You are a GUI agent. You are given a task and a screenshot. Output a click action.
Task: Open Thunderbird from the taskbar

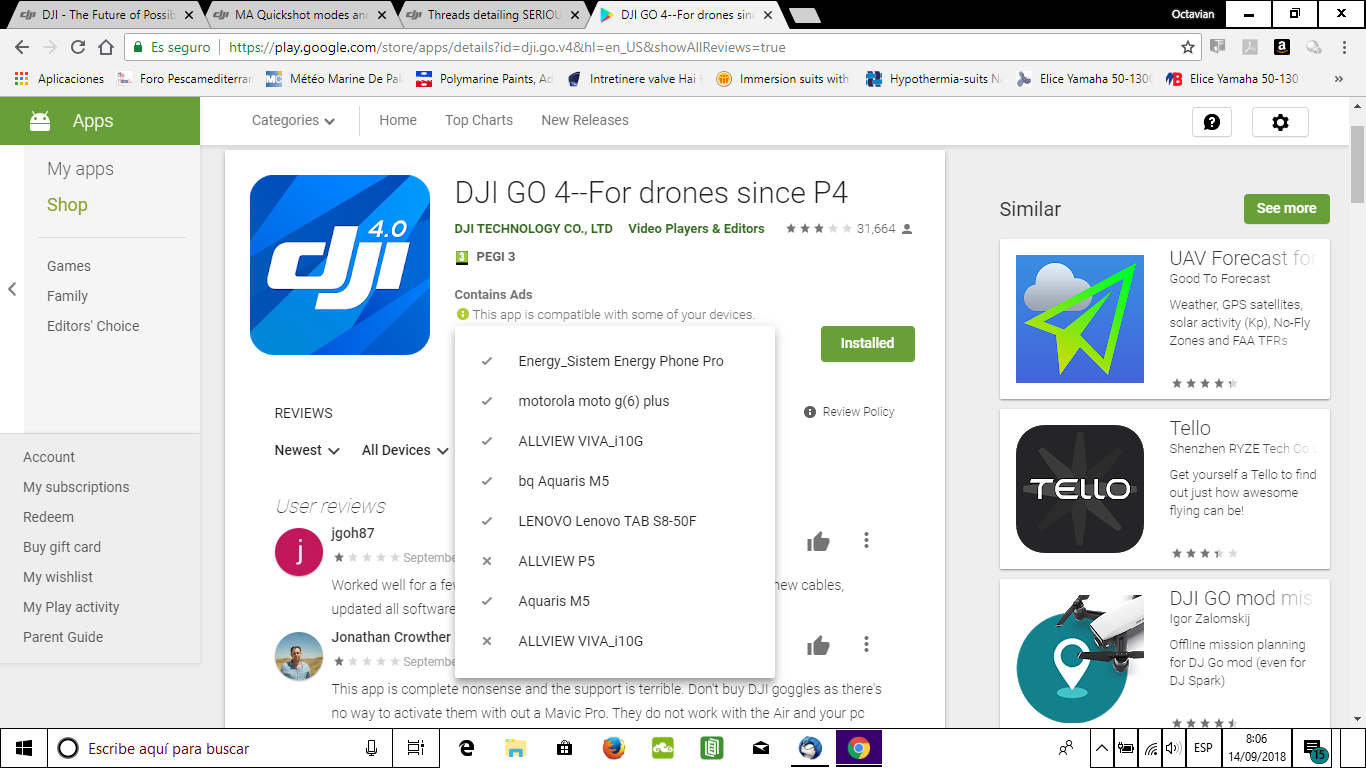click(x=810, y=748)
